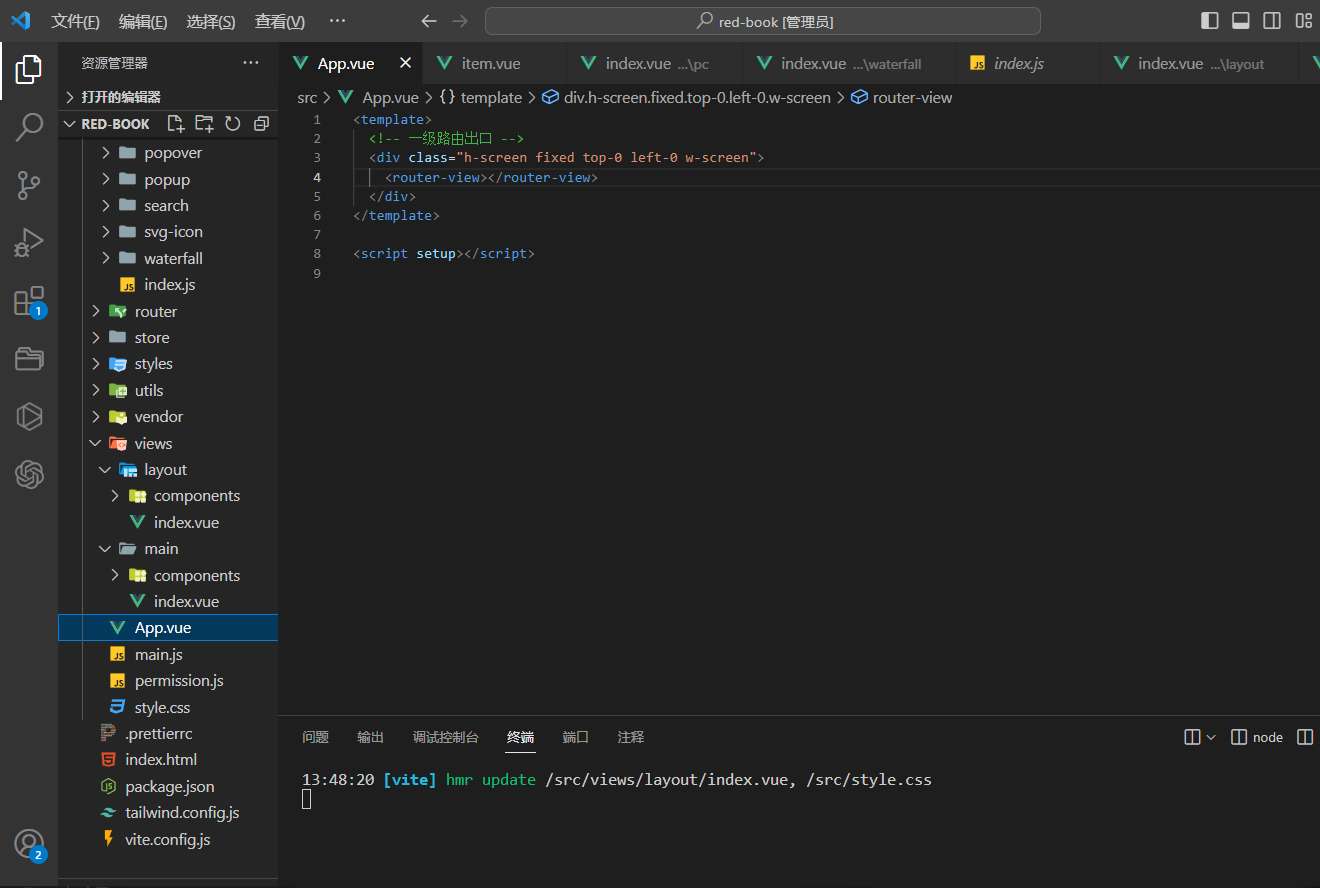The image size is (1320, 888).
Task: Open the ChatGPT extension icon
Action: (29, 473)
